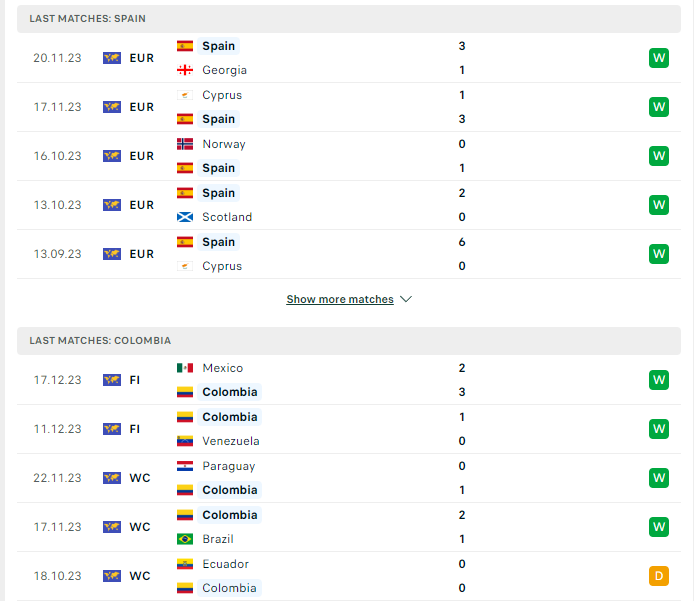
Task: Click the Last Matches: Colombia header
Action: [349, 341]
